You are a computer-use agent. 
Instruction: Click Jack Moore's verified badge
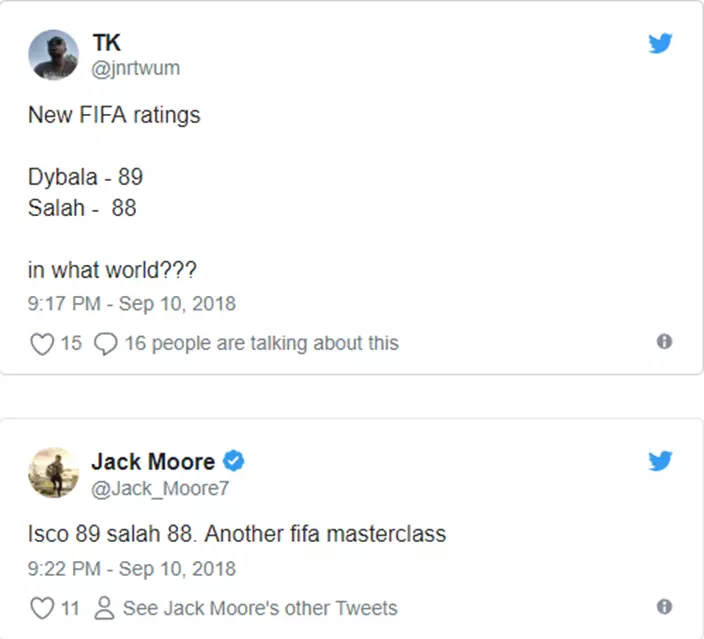pyautogui.click(x=234, y=461)
